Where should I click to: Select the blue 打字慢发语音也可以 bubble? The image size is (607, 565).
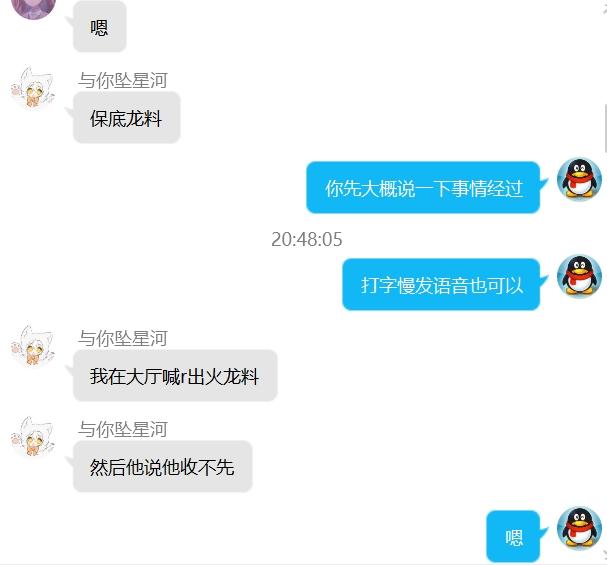[441, 284]
